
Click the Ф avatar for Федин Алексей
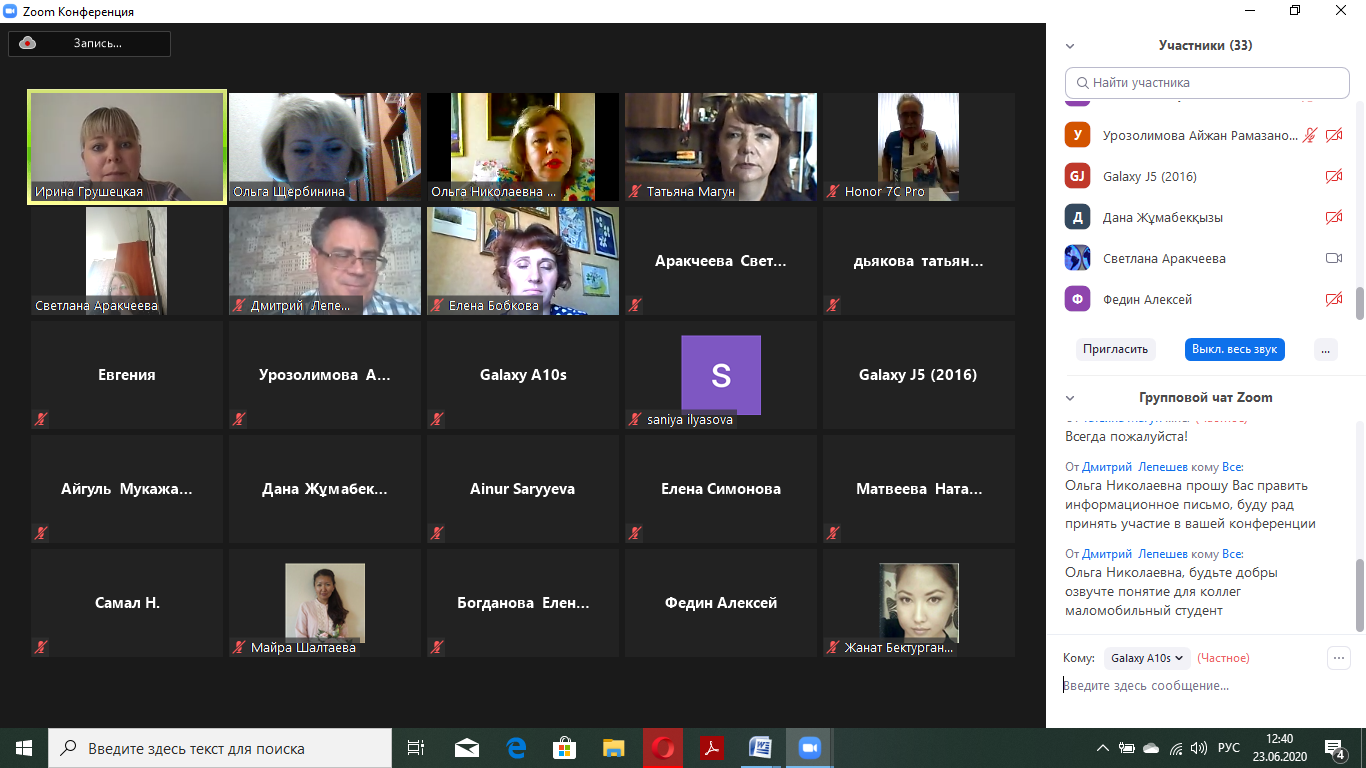pos(1077,299)
